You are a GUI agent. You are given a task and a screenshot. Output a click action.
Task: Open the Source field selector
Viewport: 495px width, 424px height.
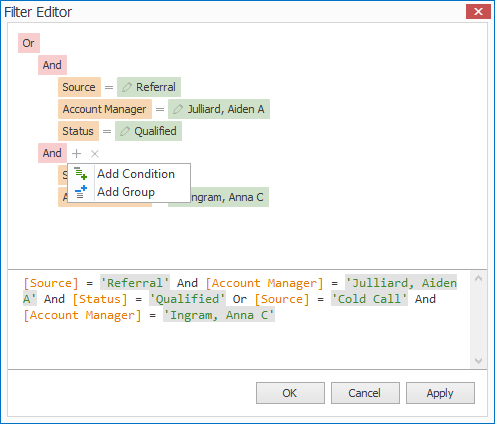pyautogui.click(x=79, y=87)
